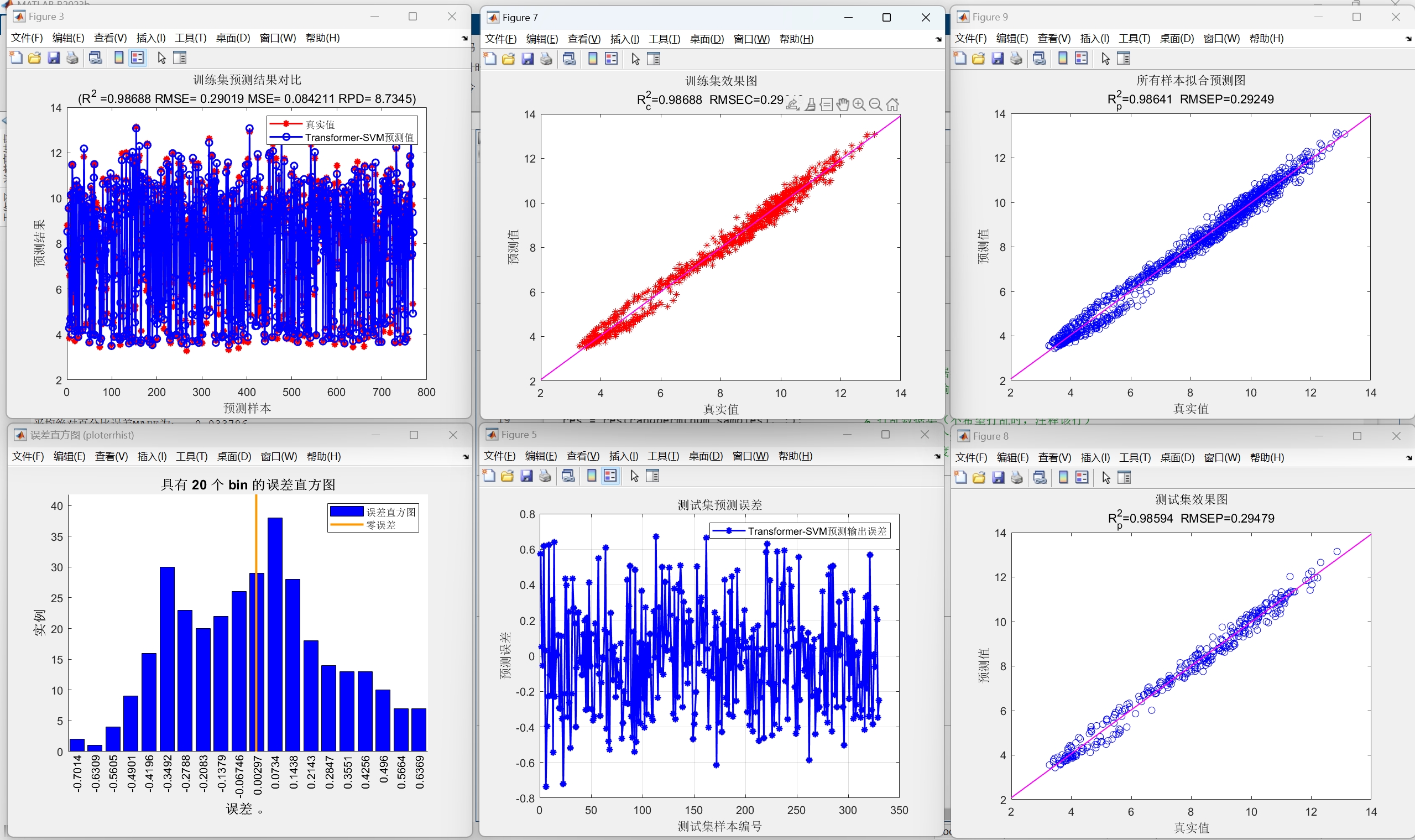Screen dimensions: 1415x840
Task: Click New Figure icon in Figure 7
Action: 490,59
